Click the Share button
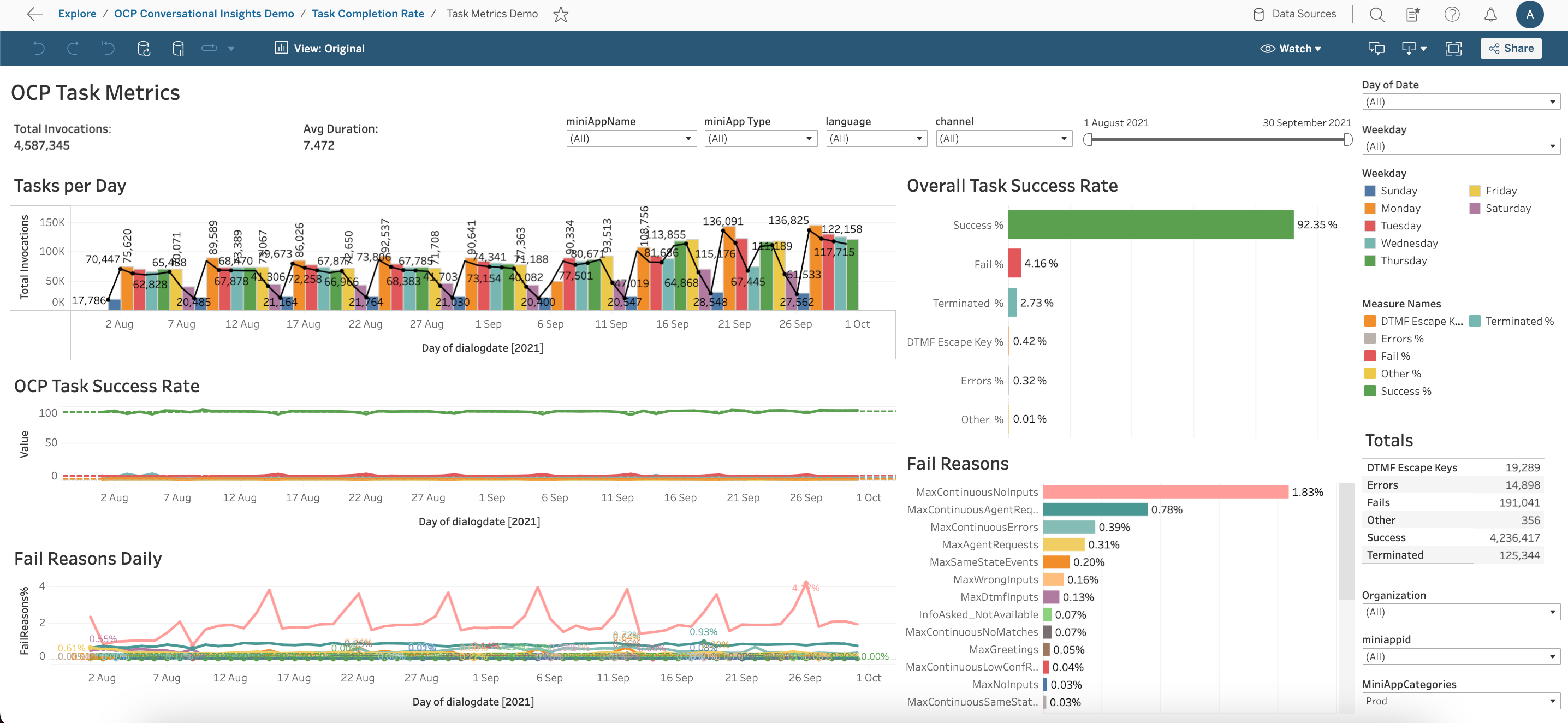Image resolution: width=1568 pixels, height=723 pixels. tap(1510, 49)
